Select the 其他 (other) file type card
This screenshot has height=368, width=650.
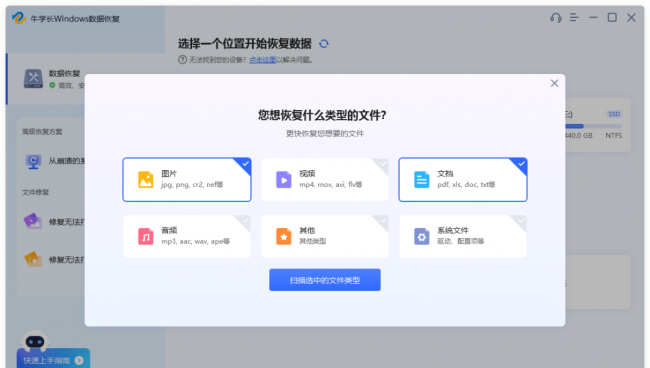point(325,236)
